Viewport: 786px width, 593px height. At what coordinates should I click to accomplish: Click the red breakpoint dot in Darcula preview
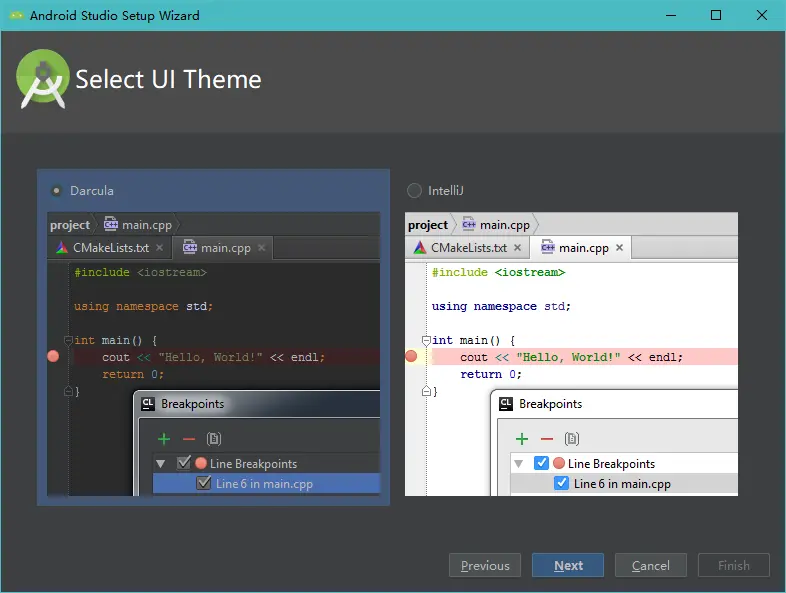[53, 356]
